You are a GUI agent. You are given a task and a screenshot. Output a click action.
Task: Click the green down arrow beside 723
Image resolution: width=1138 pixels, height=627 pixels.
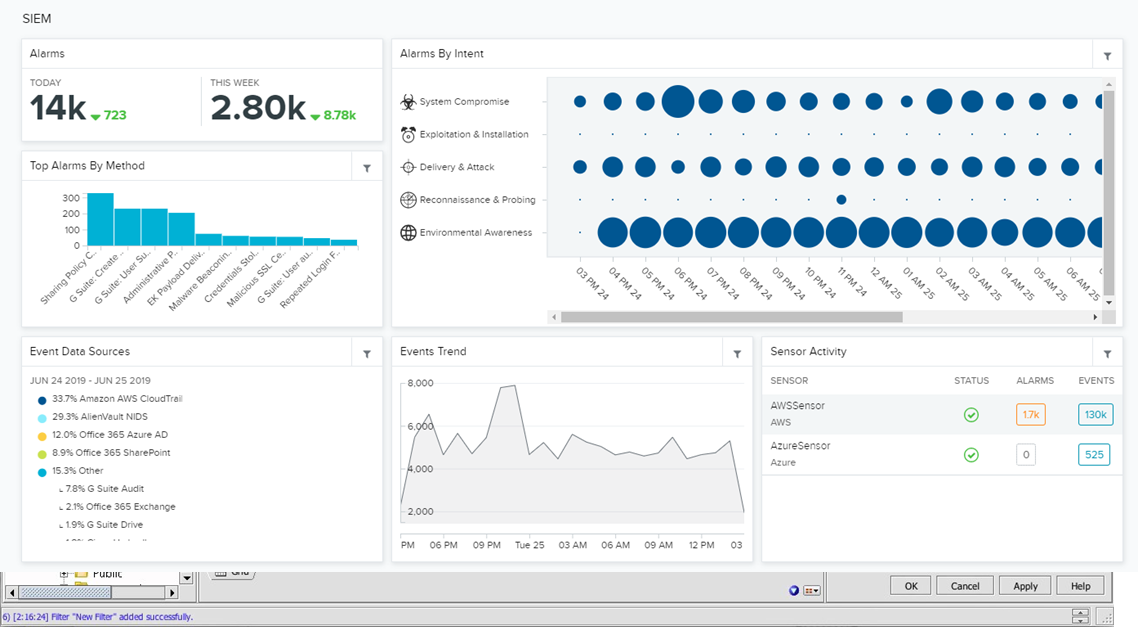[95, 117]
